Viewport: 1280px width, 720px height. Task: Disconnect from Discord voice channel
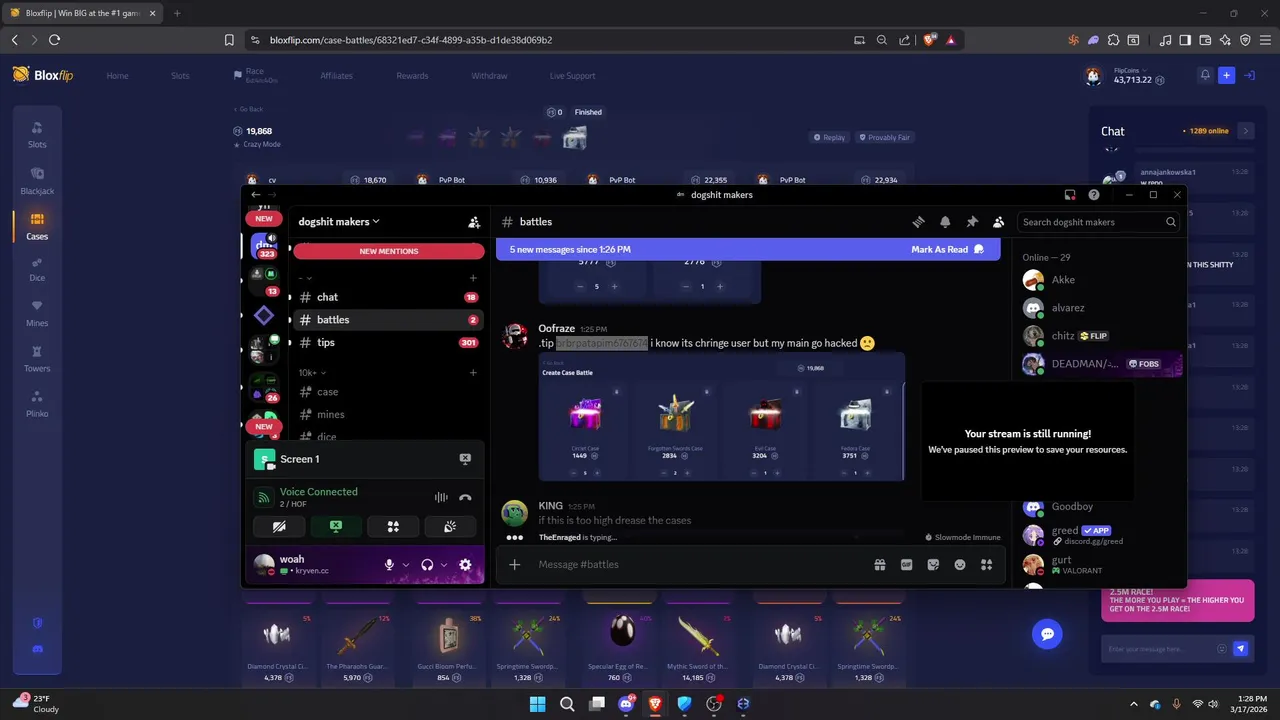(465, 497)
